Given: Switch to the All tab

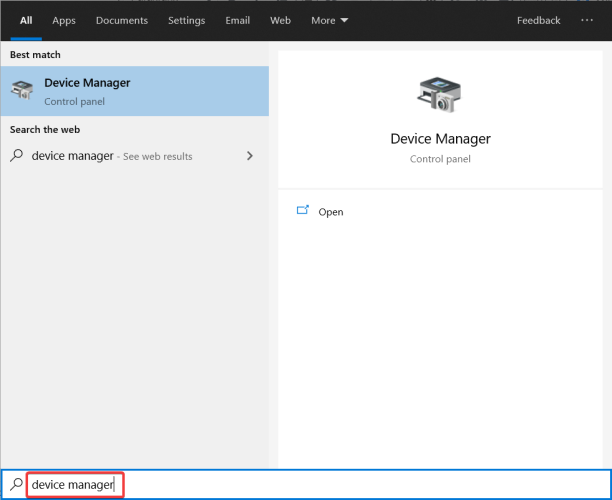Looking at the screenshot, I should 26,20.
